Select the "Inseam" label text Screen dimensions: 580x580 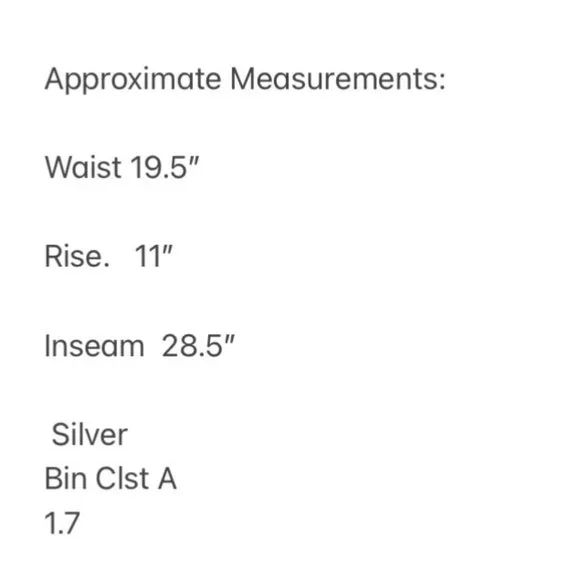(x=94, y=346)
